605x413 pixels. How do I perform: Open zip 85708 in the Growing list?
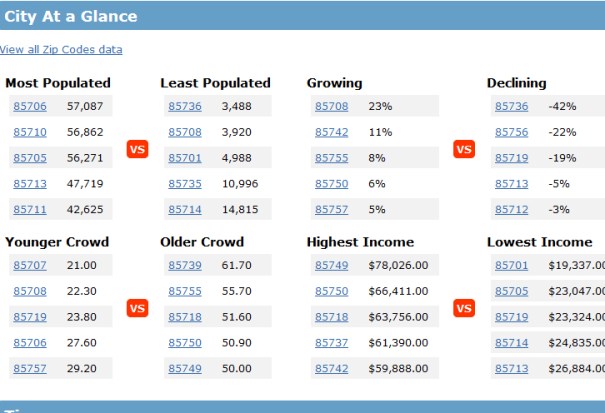coord(331,106)
